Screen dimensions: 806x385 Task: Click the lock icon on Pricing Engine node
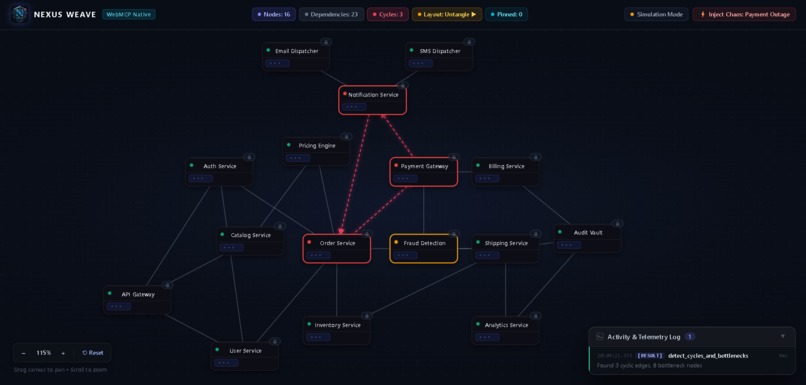[346, 137]
